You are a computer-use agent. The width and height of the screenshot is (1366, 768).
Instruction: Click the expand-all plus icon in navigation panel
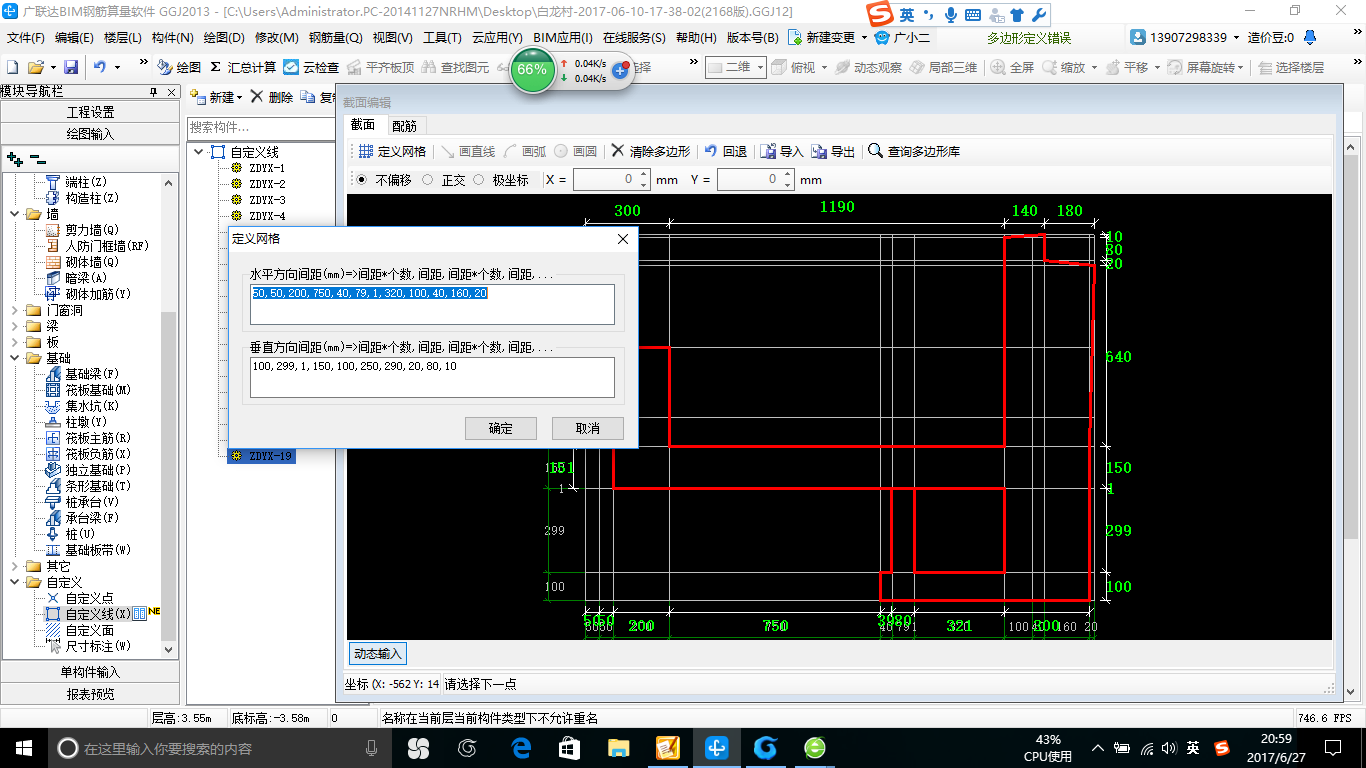coord(14,159)
